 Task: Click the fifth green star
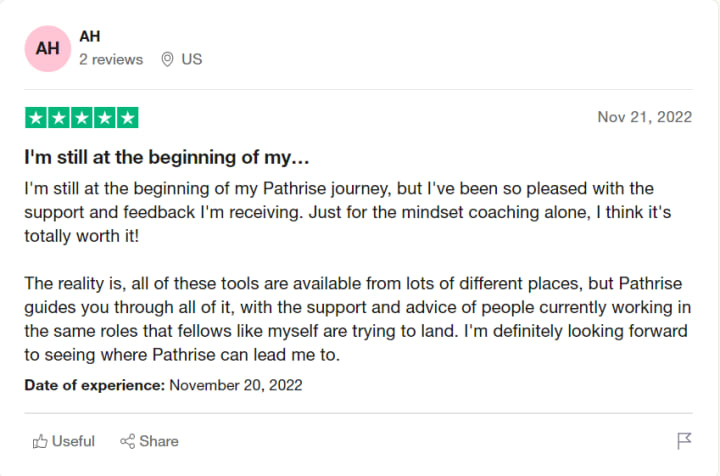tap(128, 118)
